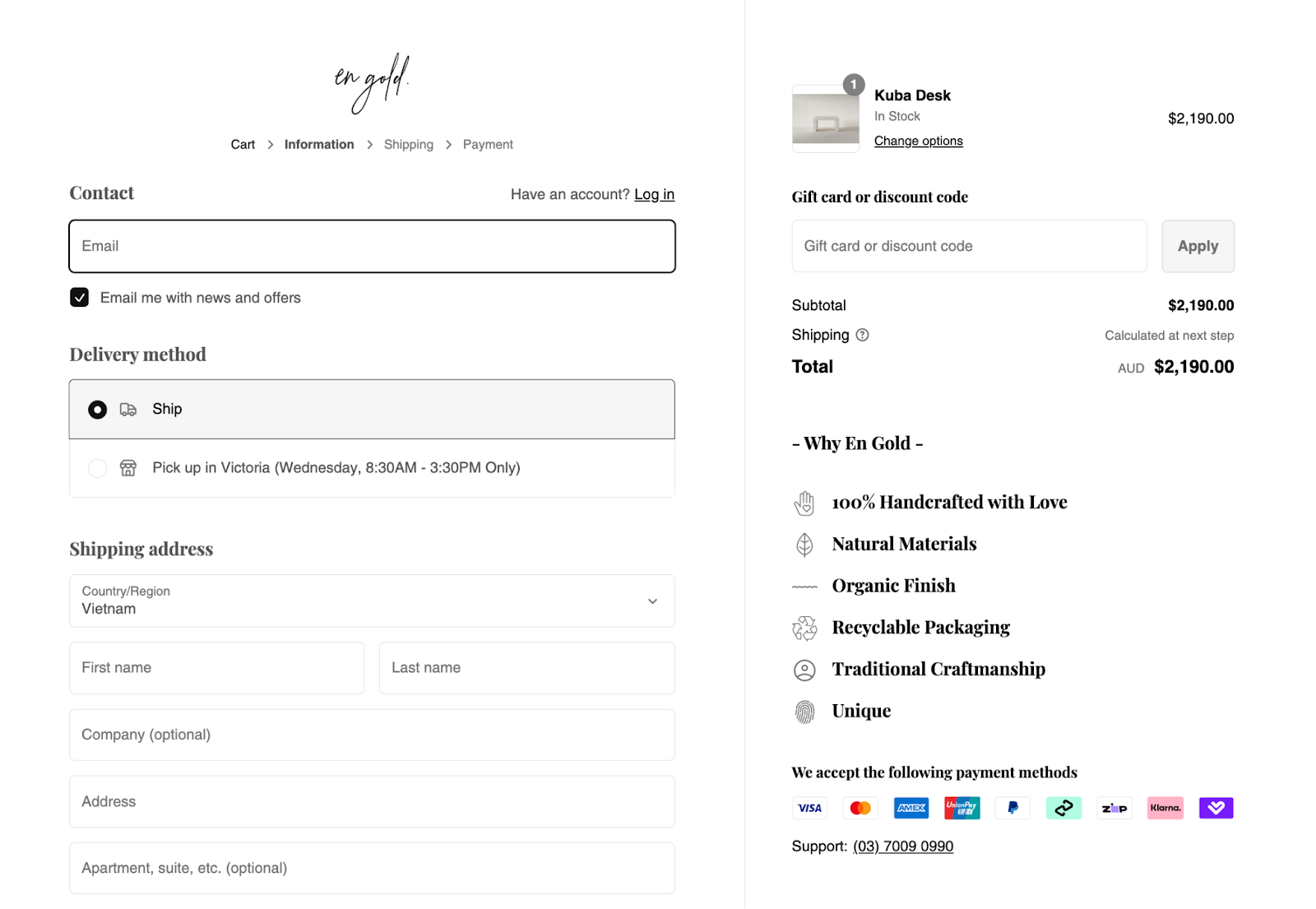
Task: Click the Last name field
Action: [x=527, y=668]
